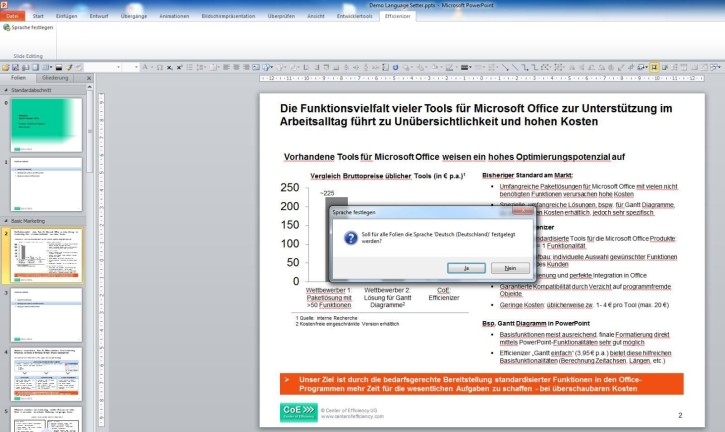Viewport: 725px width, 432px height.
Task: Collapse the Basic Marketing section
Action: click(x=6, y=221)
